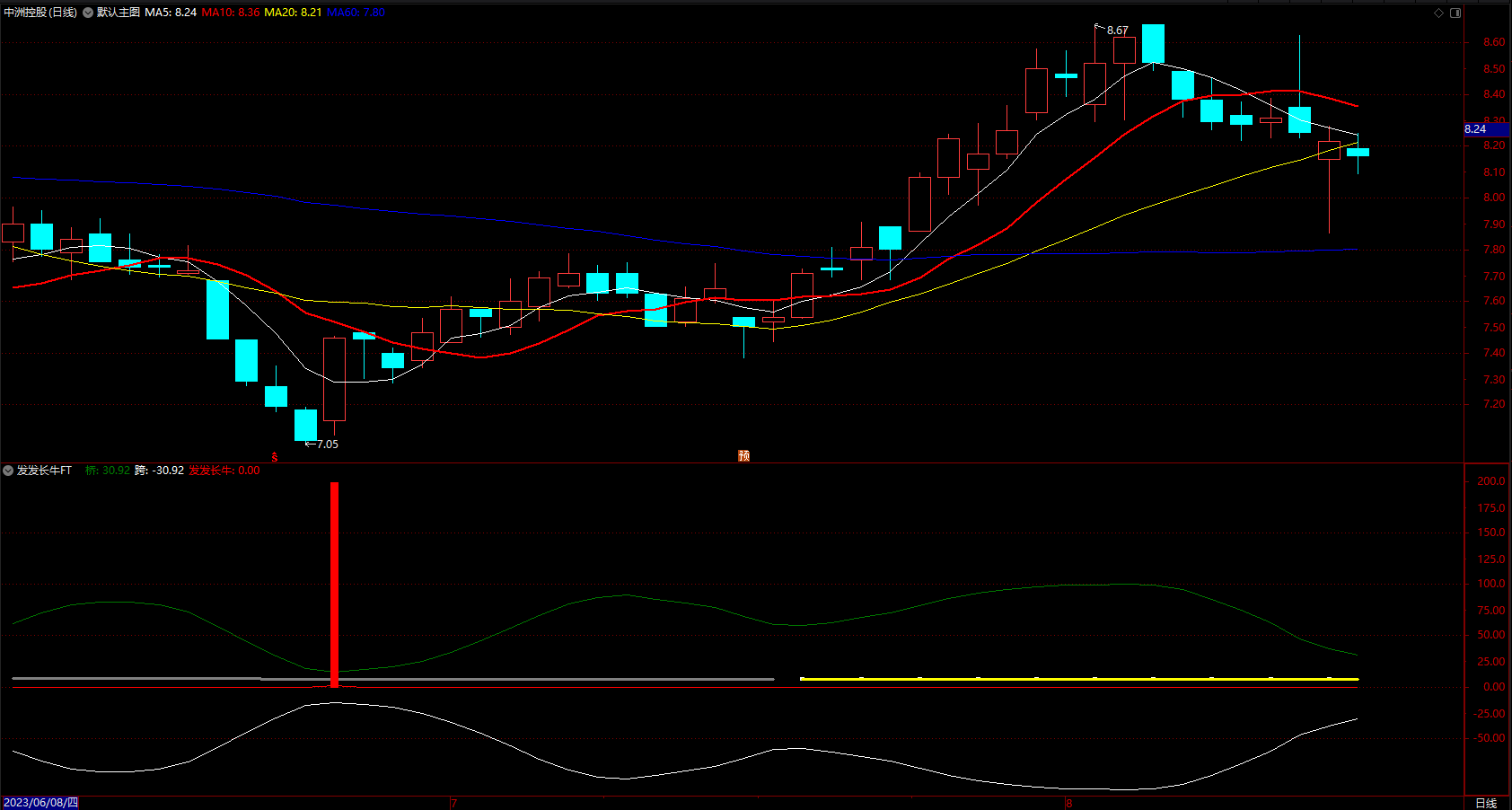Click the 发发长牛FT indicator name
Image resolution: width=1512 pixels, height=810 pixels.
point(44,471)
